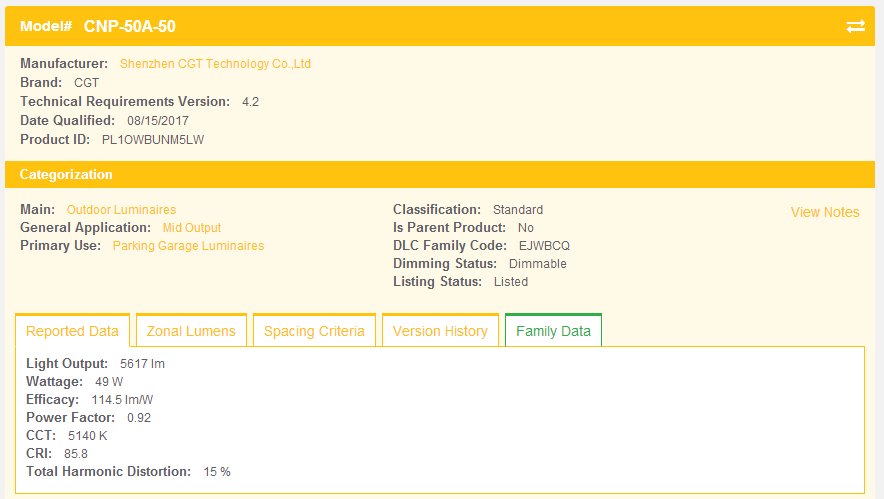Viewport: 884px width, 499px height.
Task: Click the DLC Family Code EJWBCQ
Action: click(x=544, y=246)
